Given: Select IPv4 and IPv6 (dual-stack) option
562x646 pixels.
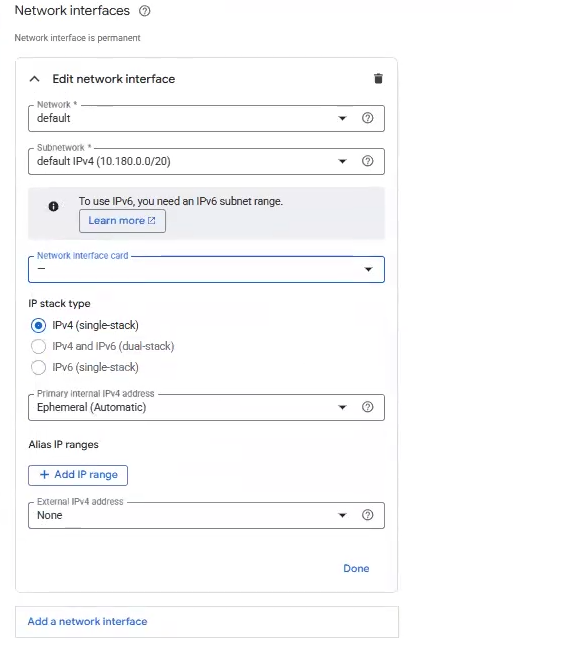Looking at the screenshot, I should coord(38,346).
